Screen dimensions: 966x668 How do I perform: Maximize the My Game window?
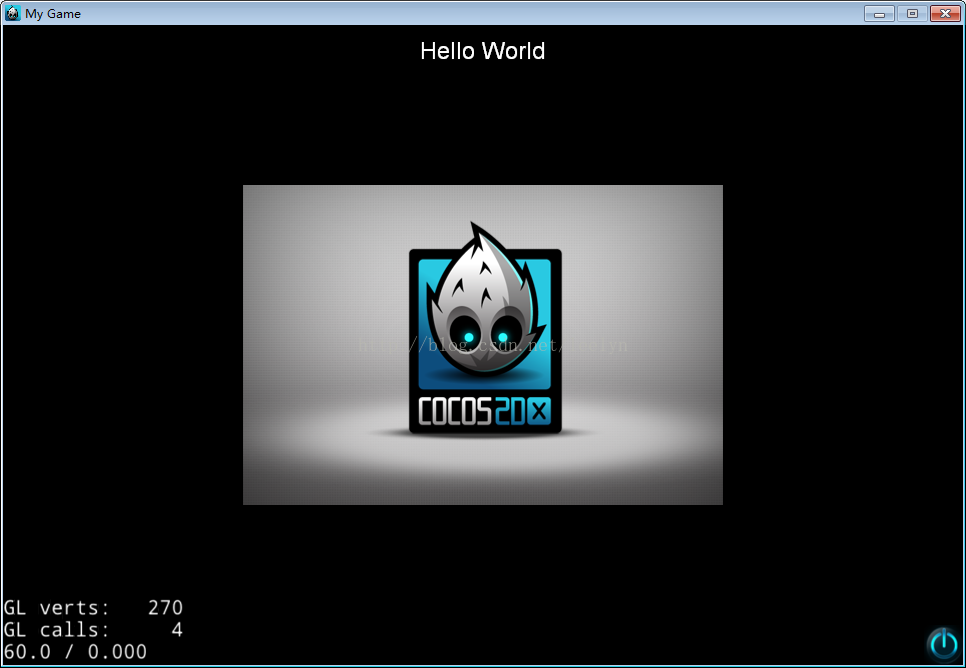(912, 14)
